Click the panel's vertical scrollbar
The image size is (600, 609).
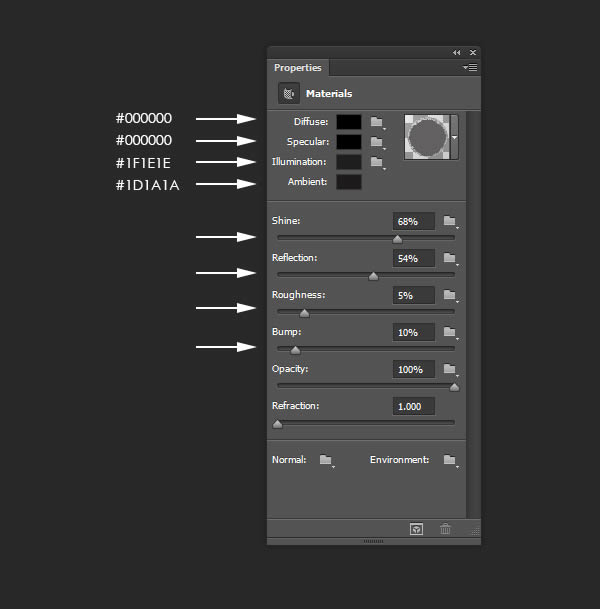pos(473,315)
